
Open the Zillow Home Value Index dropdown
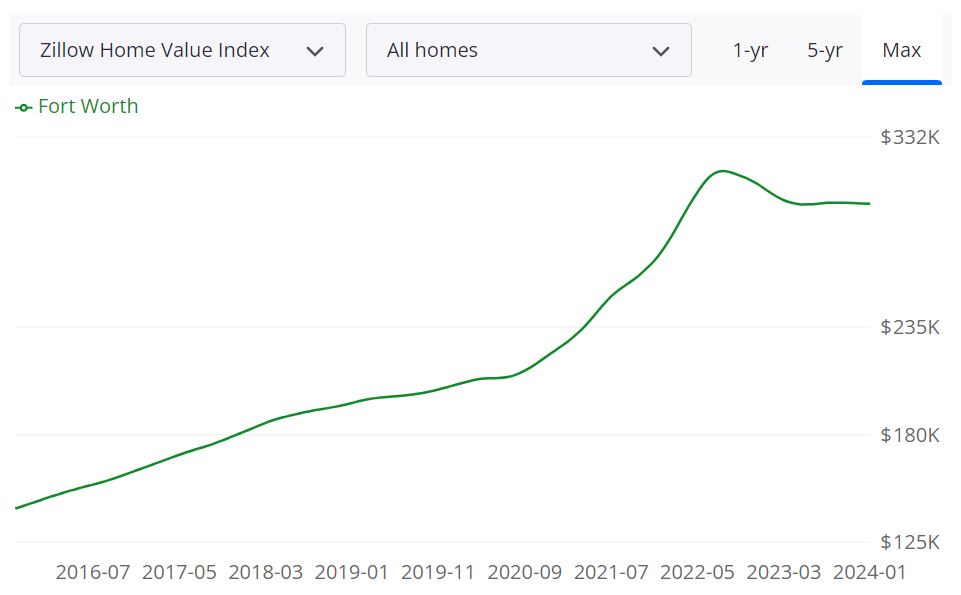(182, 50)
